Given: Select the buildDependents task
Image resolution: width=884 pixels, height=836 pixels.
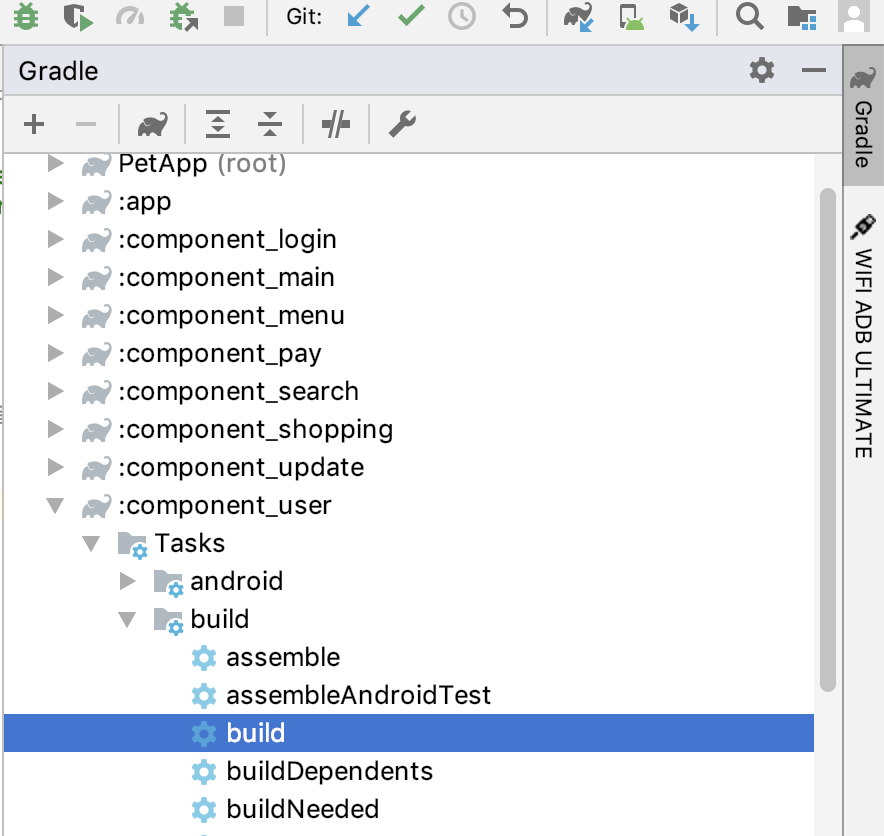Looking at the screenshot, I should pyautogui.click(x=409, y=771).
